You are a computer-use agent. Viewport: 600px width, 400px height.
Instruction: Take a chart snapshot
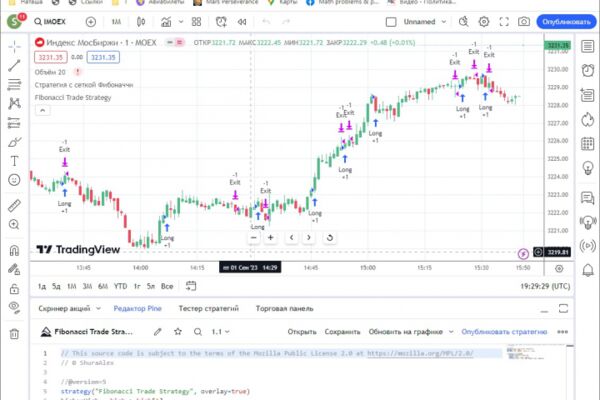524,22
